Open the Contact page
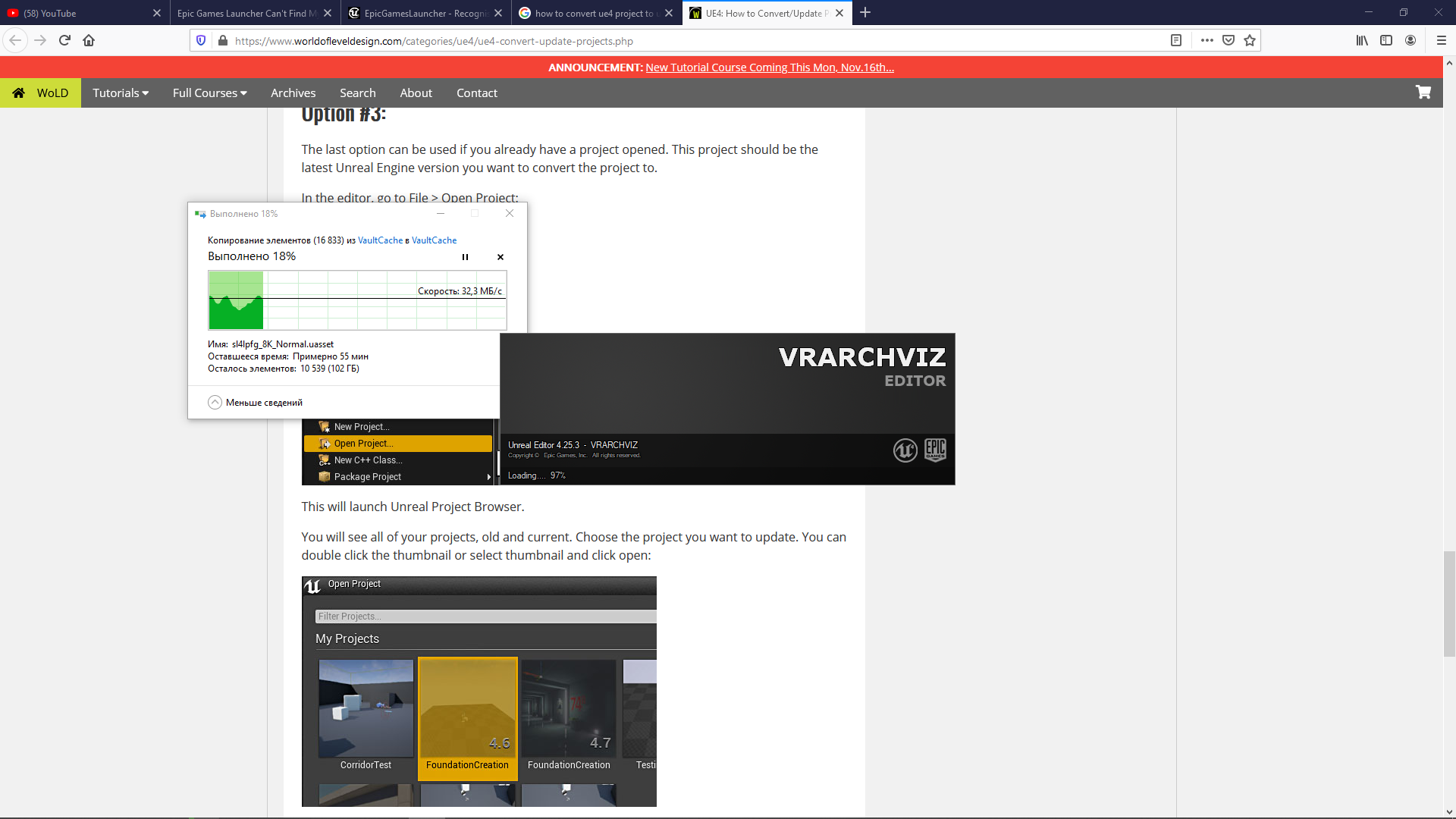This screenshot has height=819, width=1456. [x=477, y=93]
